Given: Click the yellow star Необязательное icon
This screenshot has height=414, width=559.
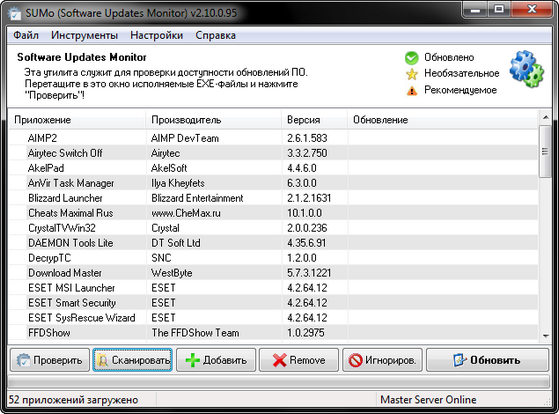Looking at the screenshot, I should [411, 74].
